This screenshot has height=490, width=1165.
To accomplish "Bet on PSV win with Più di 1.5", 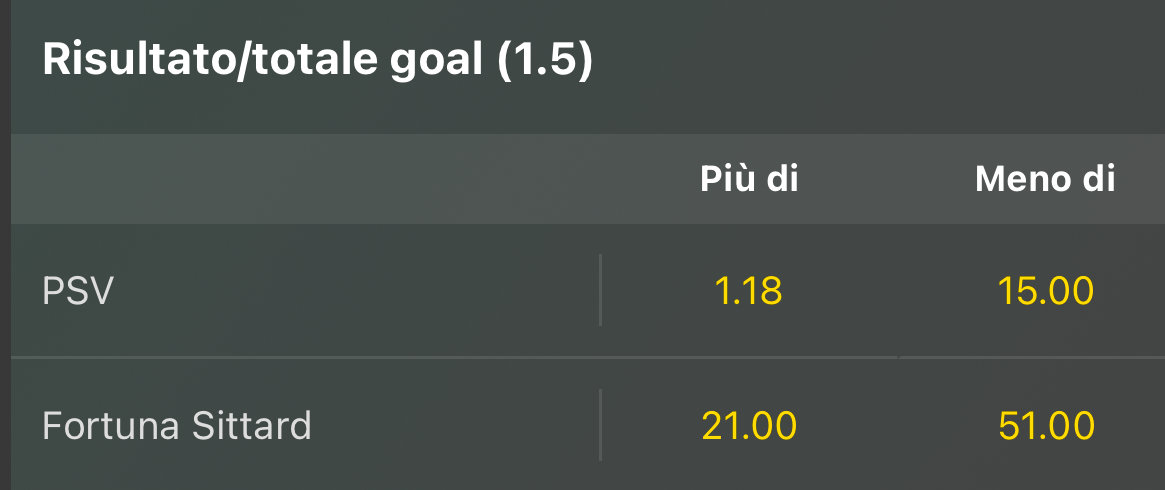I will pos(748,291).
